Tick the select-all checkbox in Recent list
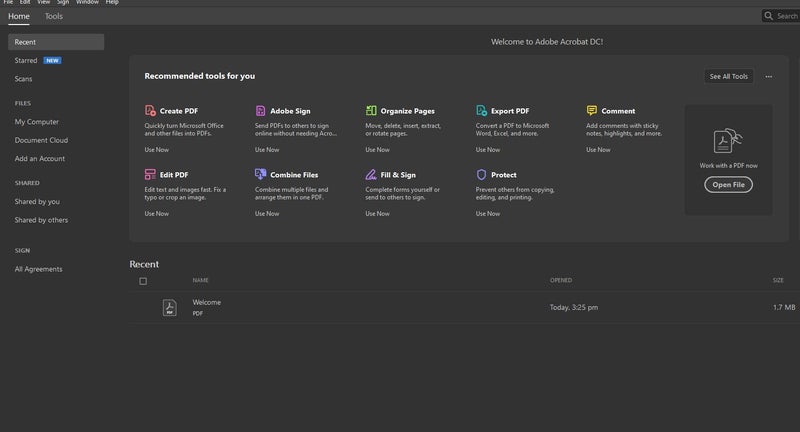800x432 pixels. (143, 281)
